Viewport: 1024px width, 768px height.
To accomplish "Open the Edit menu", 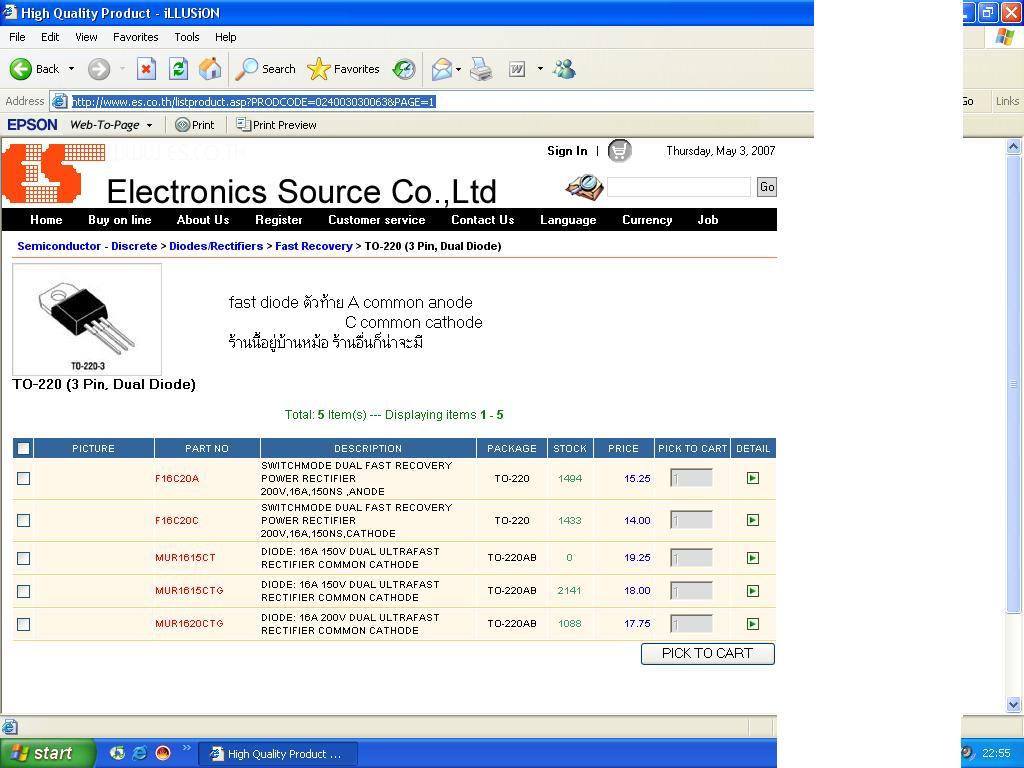I will click(x=50, y=37).
